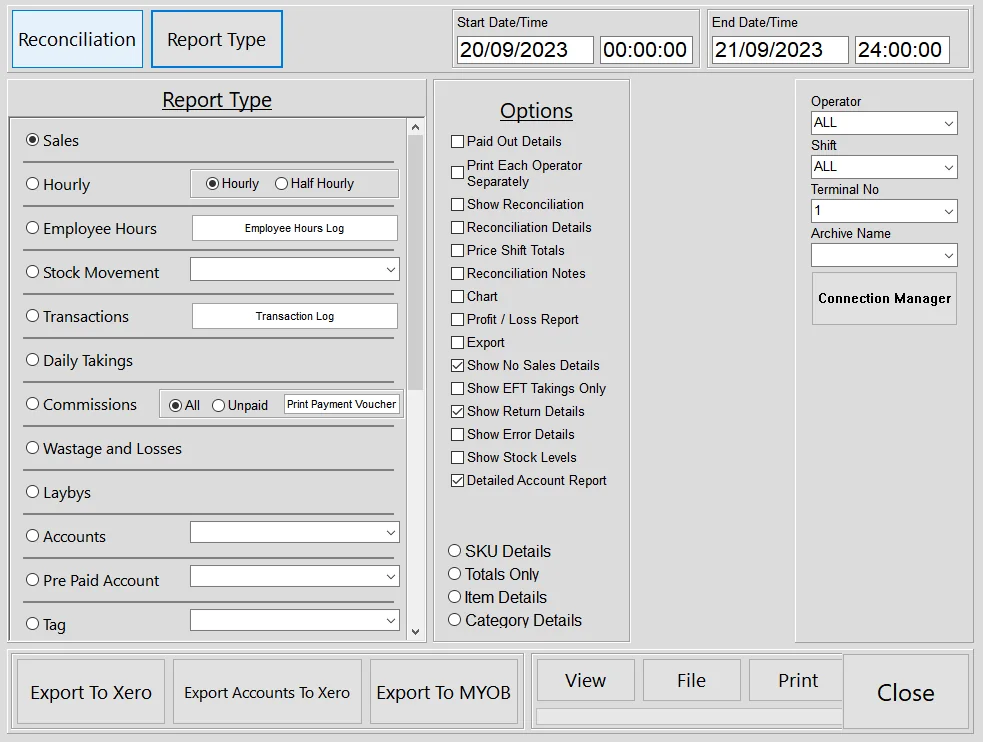The image size is (983, 742).
Task: Expand the Pre Paid Account dropdown
Action: pos(391,577)
